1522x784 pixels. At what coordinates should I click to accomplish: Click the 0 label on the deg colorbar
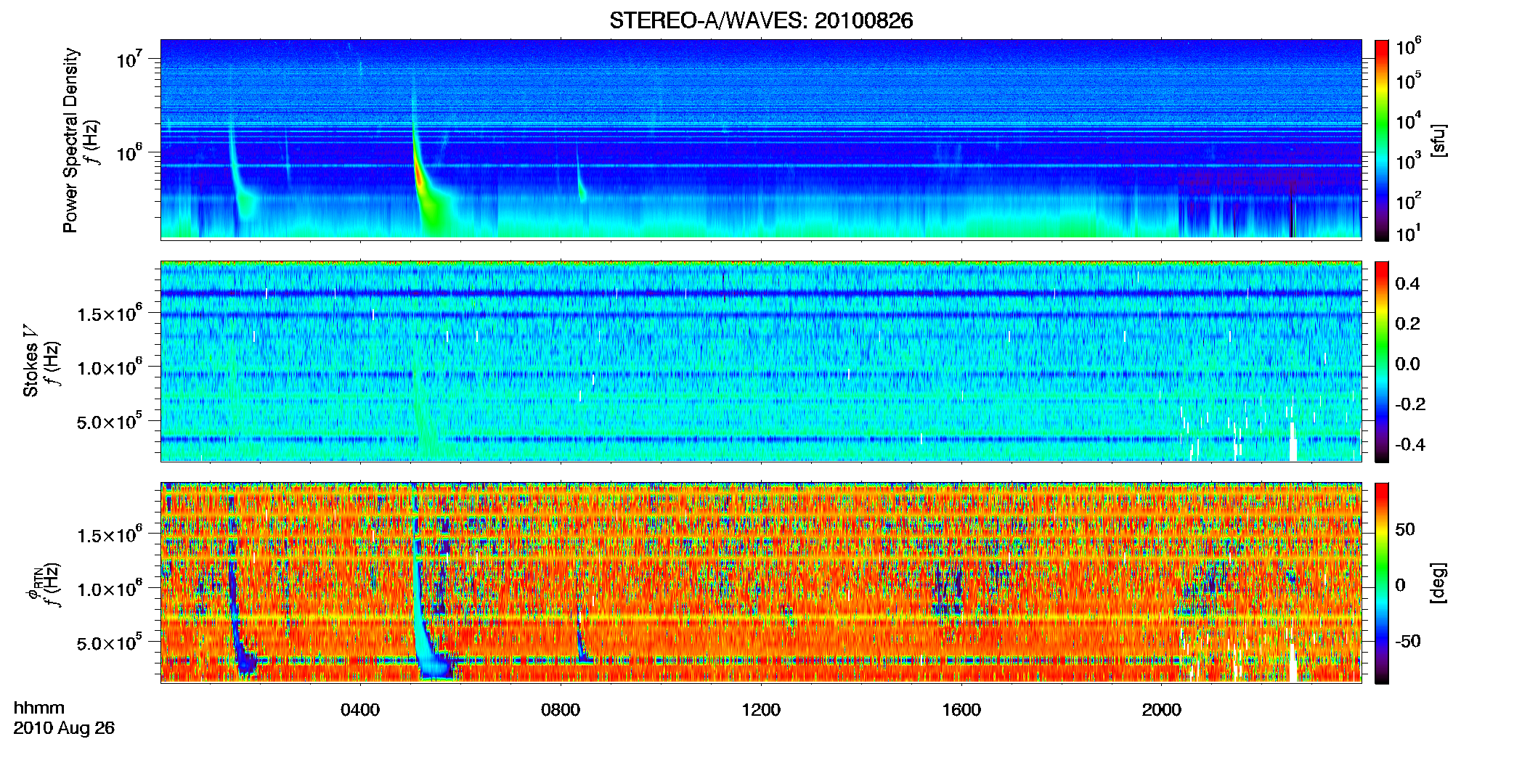(x=1401, y=585)
